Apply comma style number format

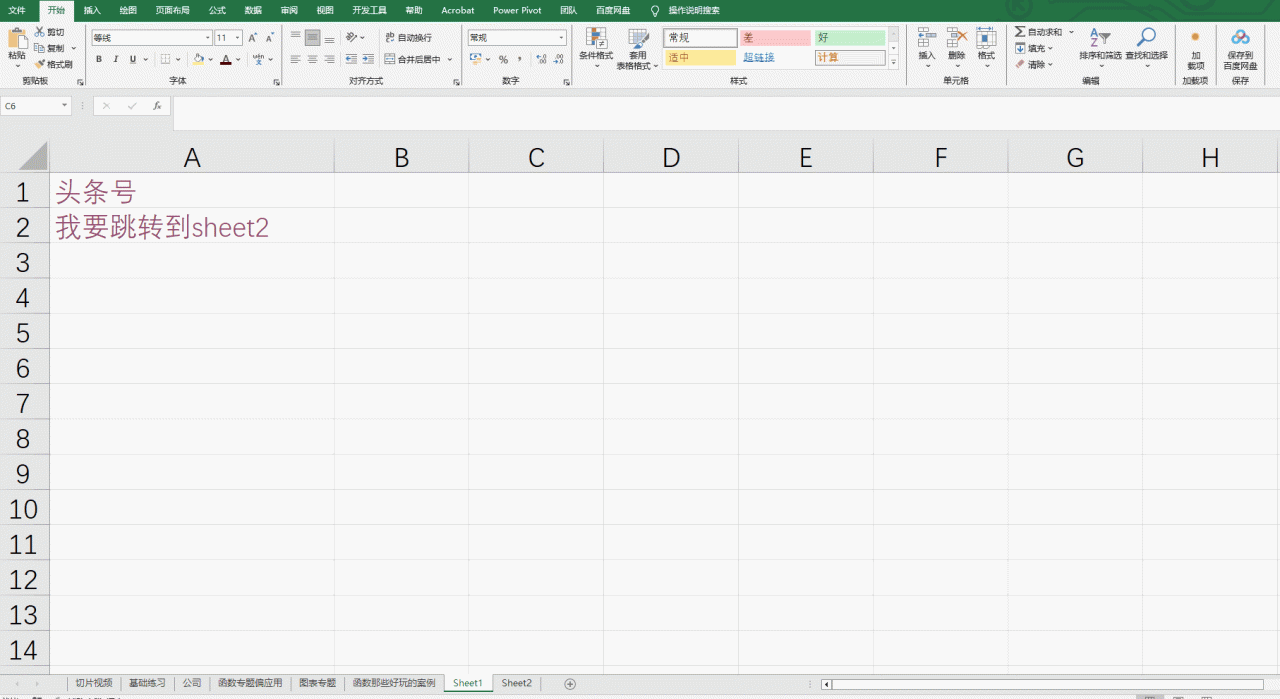[x=520, y=59]
